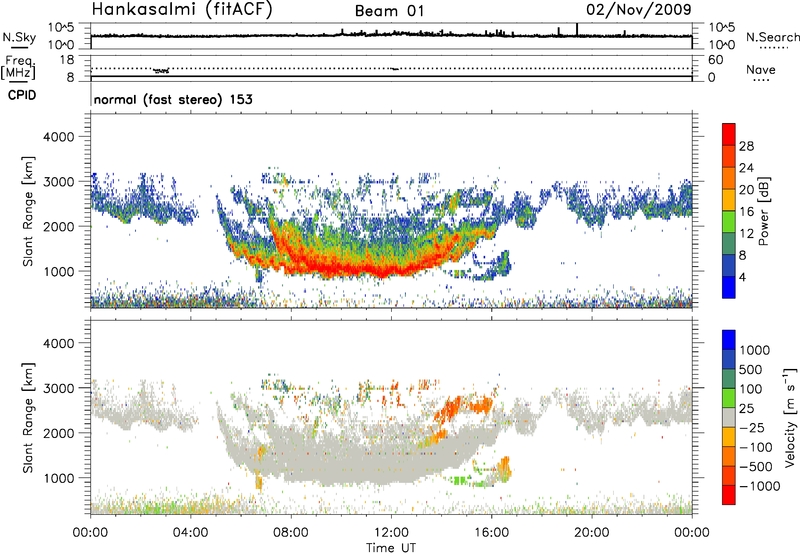Click the '16:00' time axis tick label

(x=491, y=533)
